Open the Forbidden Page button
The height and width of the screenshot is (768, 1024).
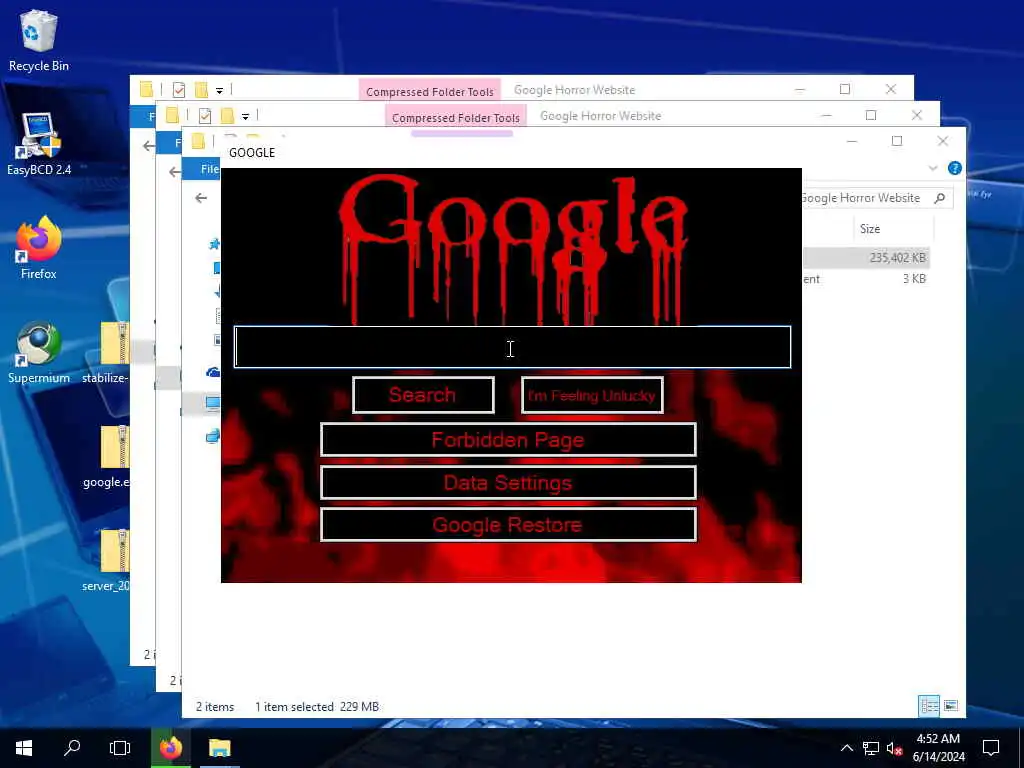point(508,440)
